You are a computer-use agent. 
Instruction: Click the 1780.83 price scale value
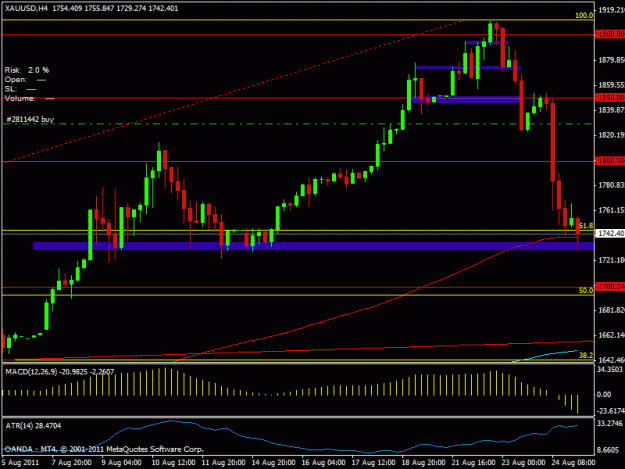pyautogui.click(x=611, y=185)
